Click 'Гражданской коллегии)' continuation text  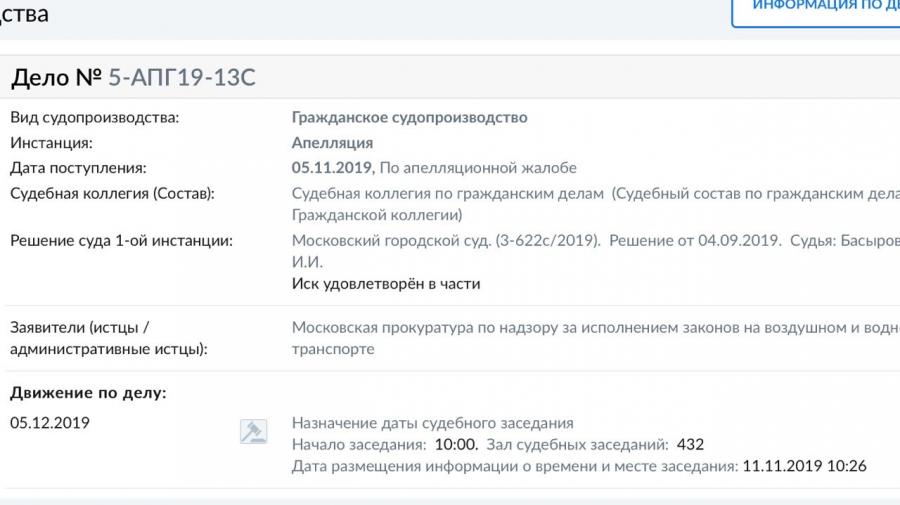(x=377, y=215)
